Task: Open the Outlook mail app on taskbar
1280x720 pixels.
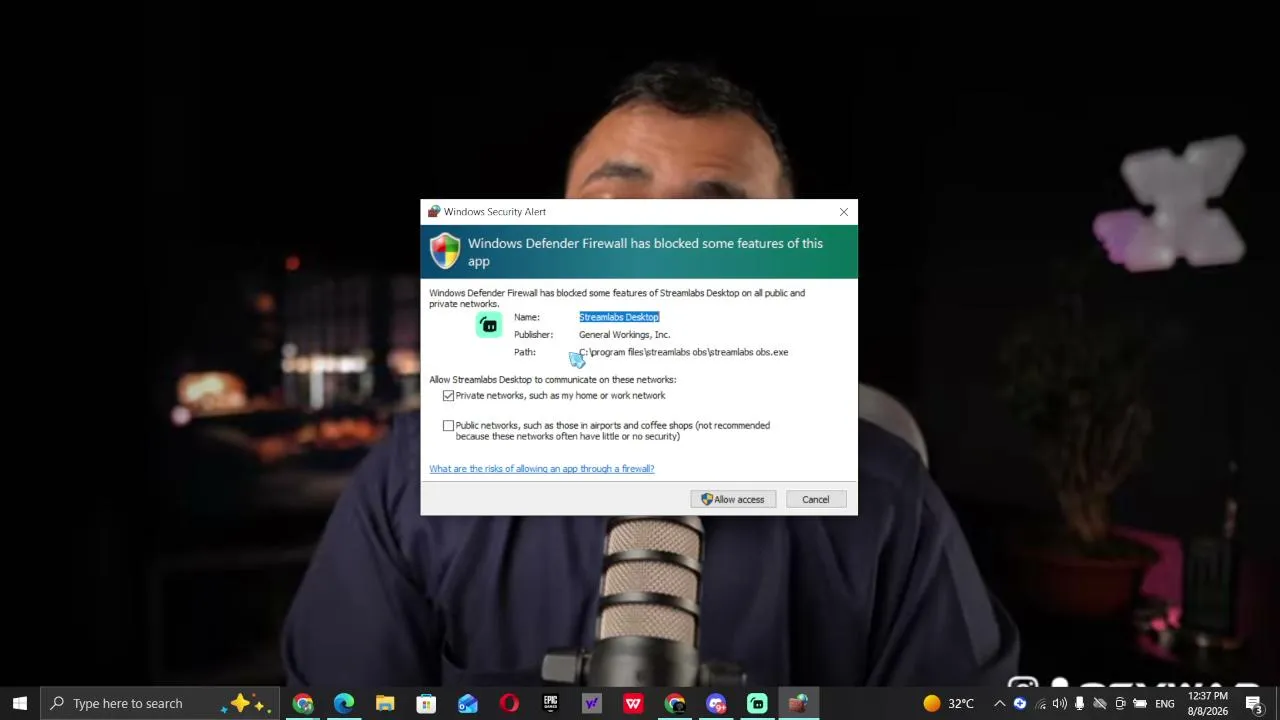Action: coord(468,703)
